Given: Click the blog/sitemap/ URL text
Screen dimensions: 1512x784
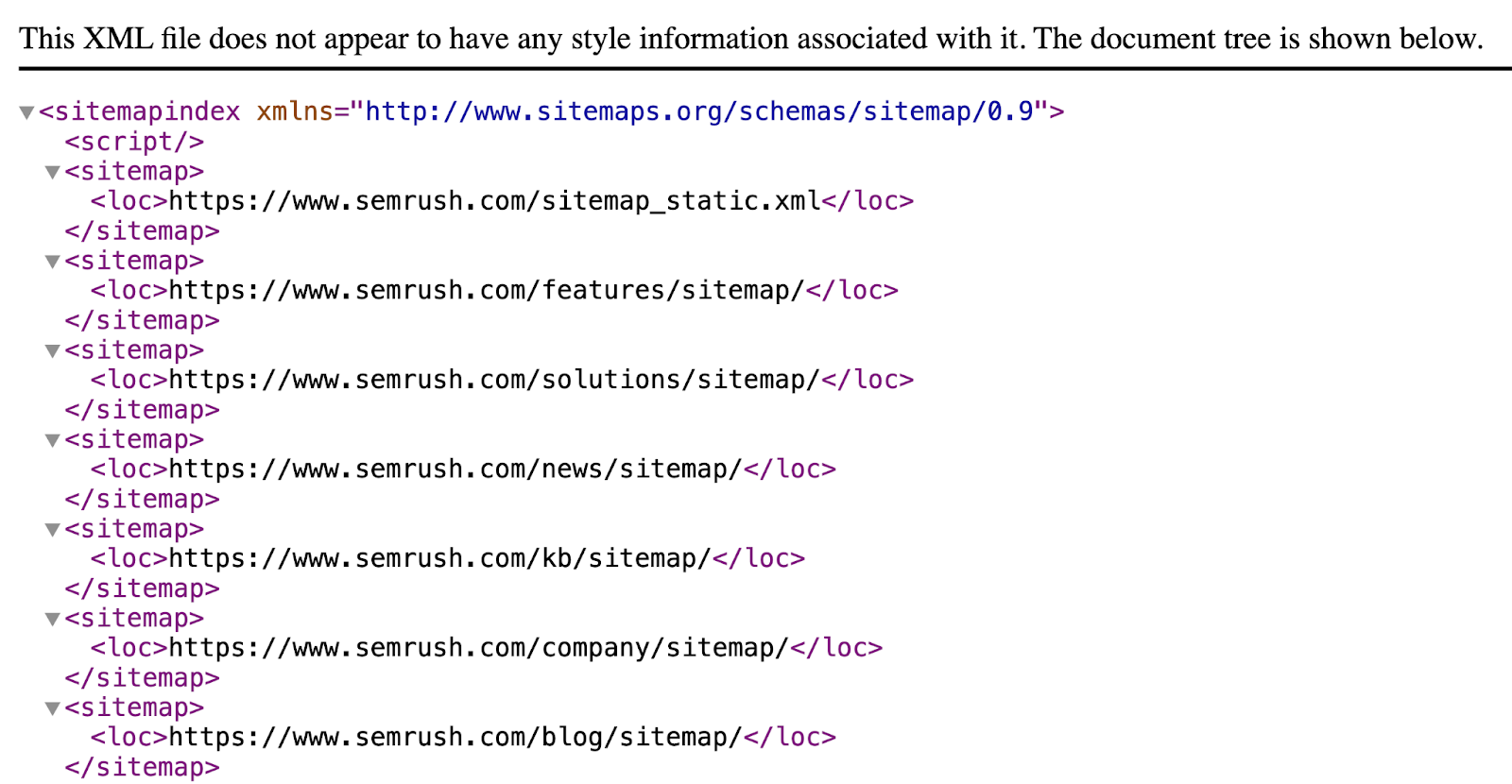Looking at the screenshot, I should click(x=455, y=738).
